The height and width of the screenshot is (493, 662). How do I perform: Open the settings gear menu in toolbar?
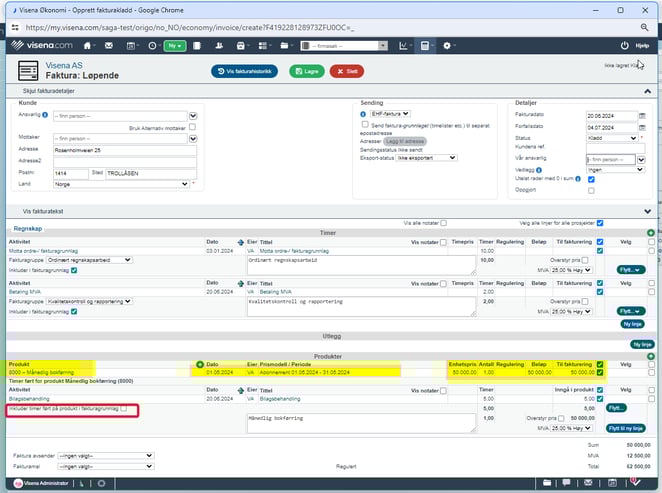445,46
